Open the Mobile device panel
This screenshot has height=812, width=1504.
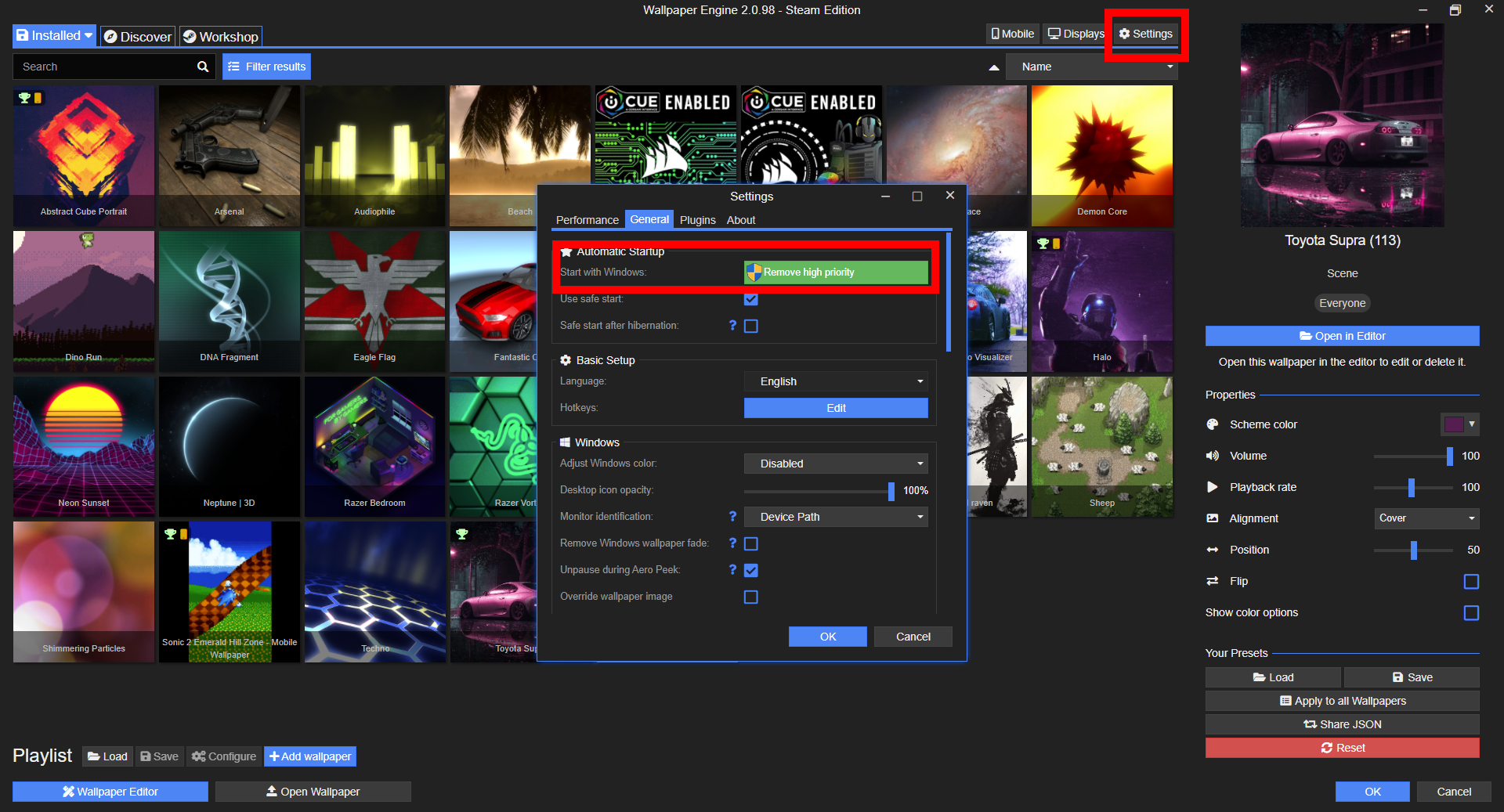point(1013,34)
